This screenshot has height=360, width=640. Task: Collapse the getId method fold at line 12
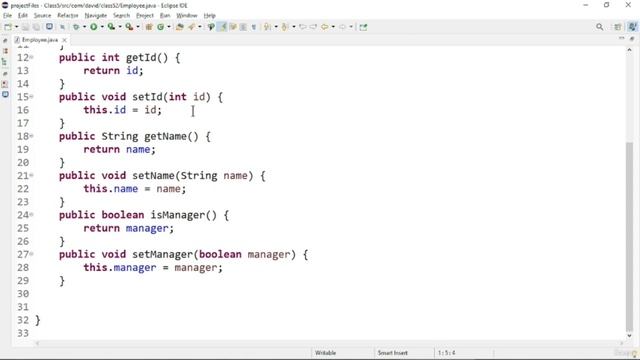coord(31,58)
